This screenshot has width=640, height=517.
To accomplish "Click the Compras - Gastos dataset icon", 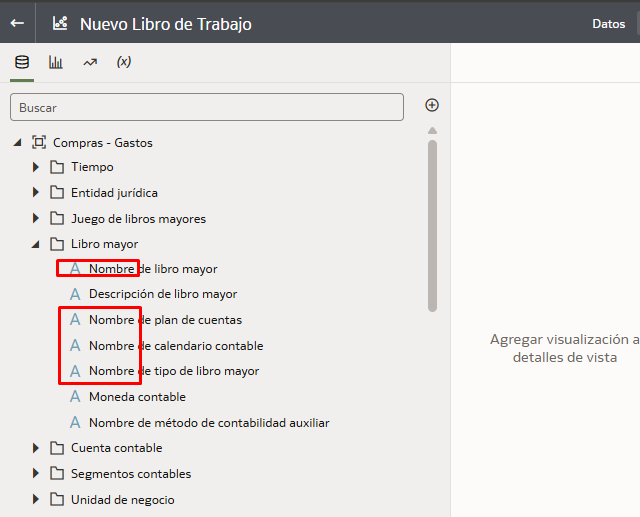I will point(39,143).
